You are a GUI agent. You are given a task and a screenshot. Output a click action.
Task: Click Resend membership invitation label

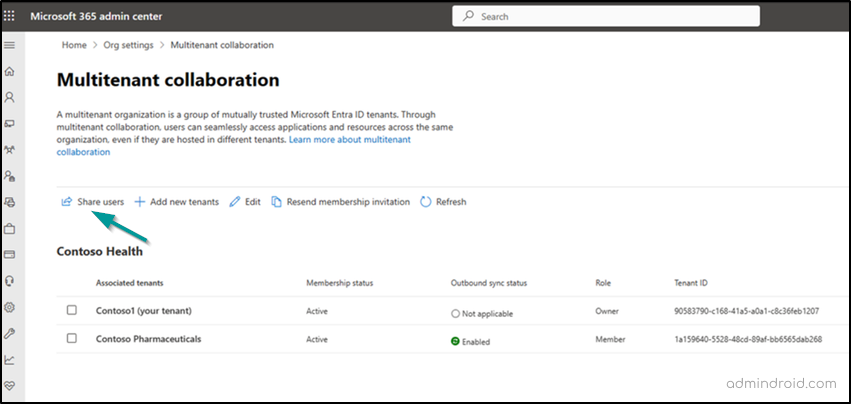pos(348,202)
